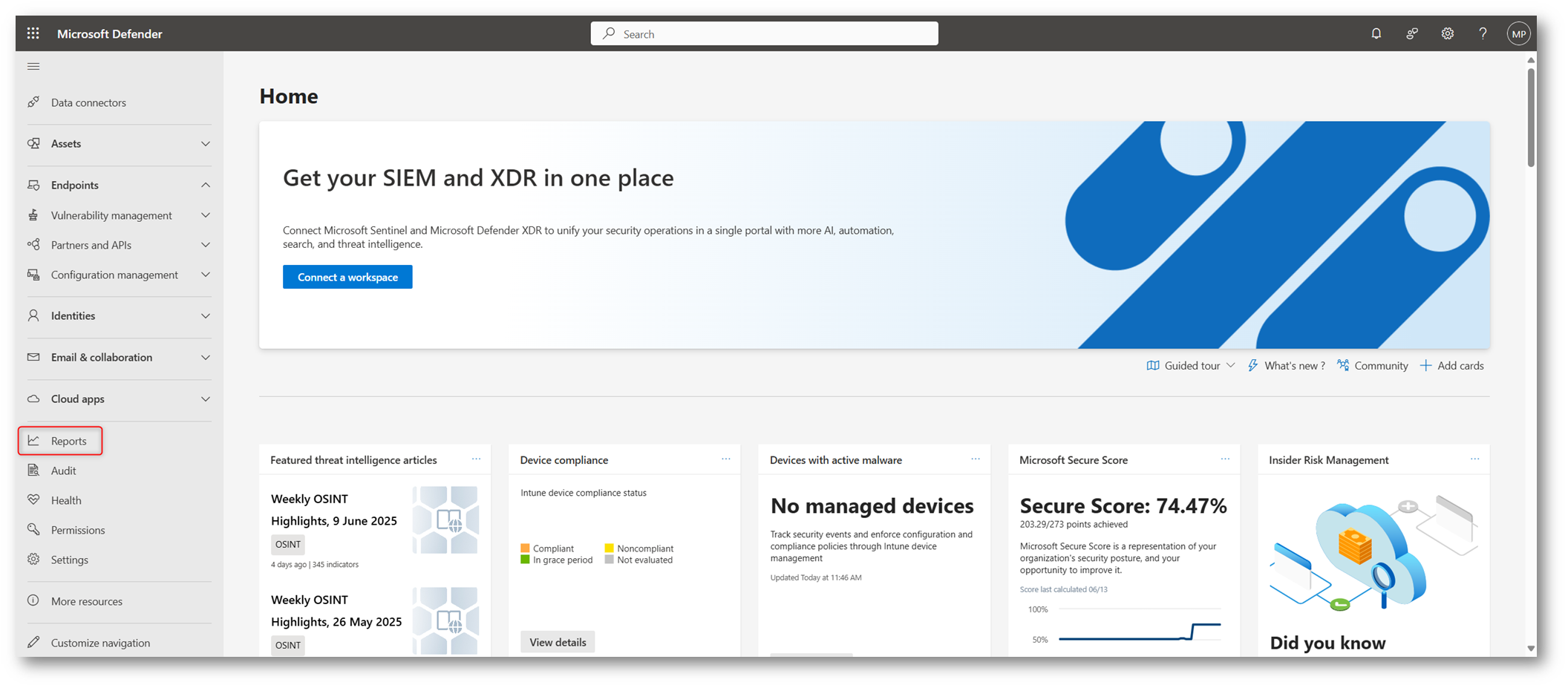Click the Audit icon in sidebar
The image size is (1568, 688).
33,471
